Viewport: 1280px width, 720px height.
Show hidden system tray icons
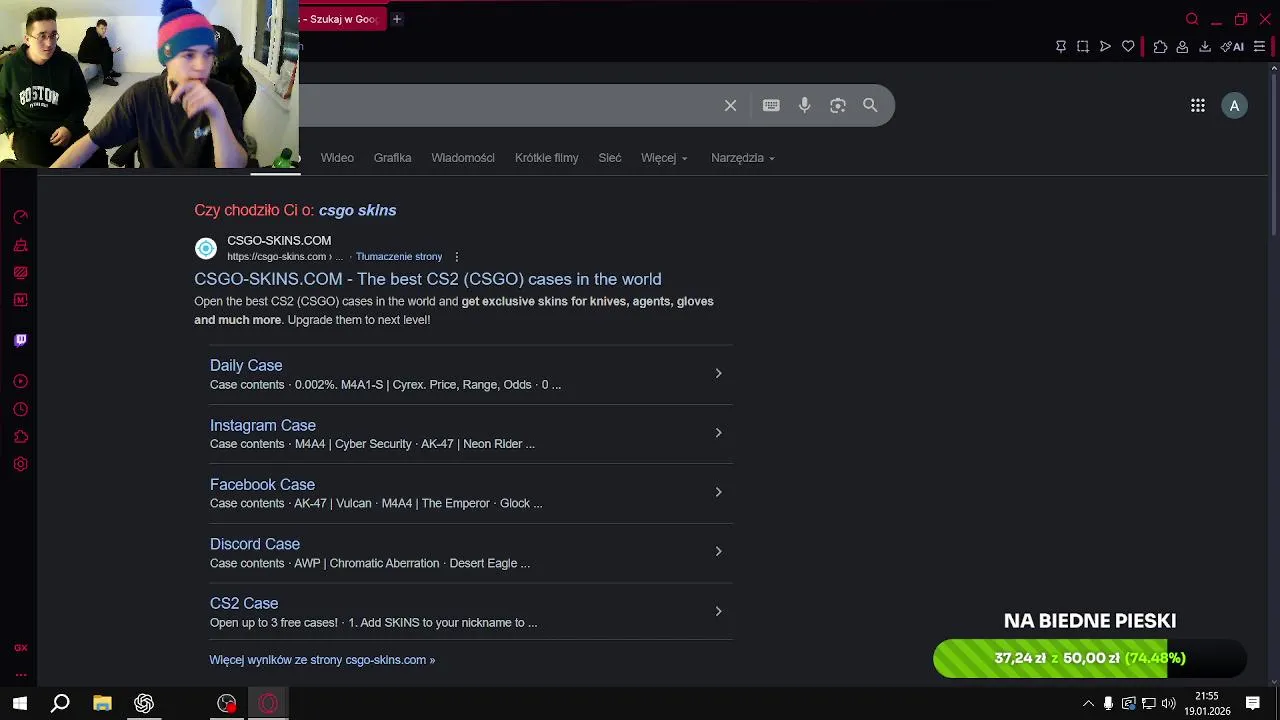[1088, 704]
